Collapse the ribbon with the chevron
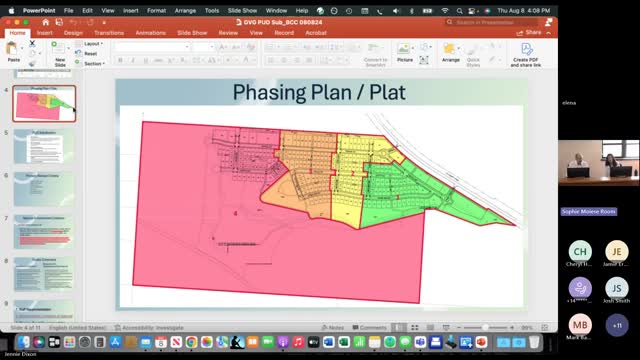The width and height of the screenshot is (640, 360). click(x=549, y=33)
